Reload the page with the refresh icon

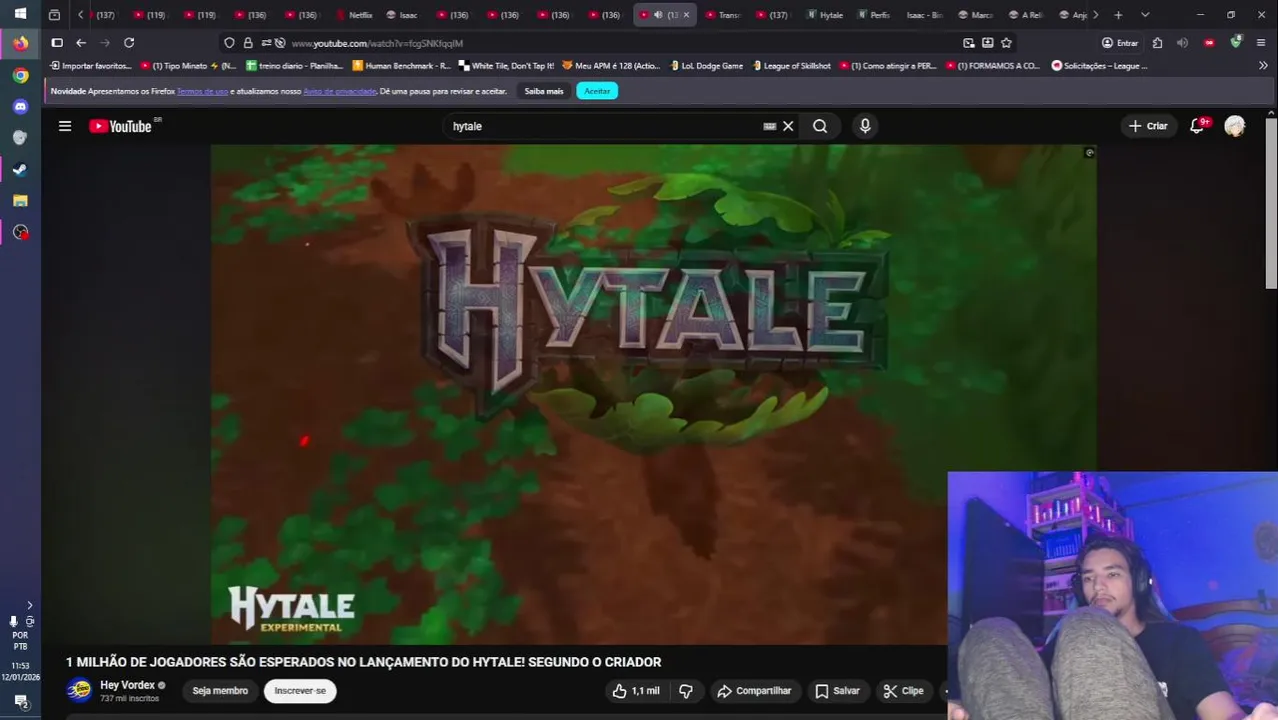tap(129, 43)
